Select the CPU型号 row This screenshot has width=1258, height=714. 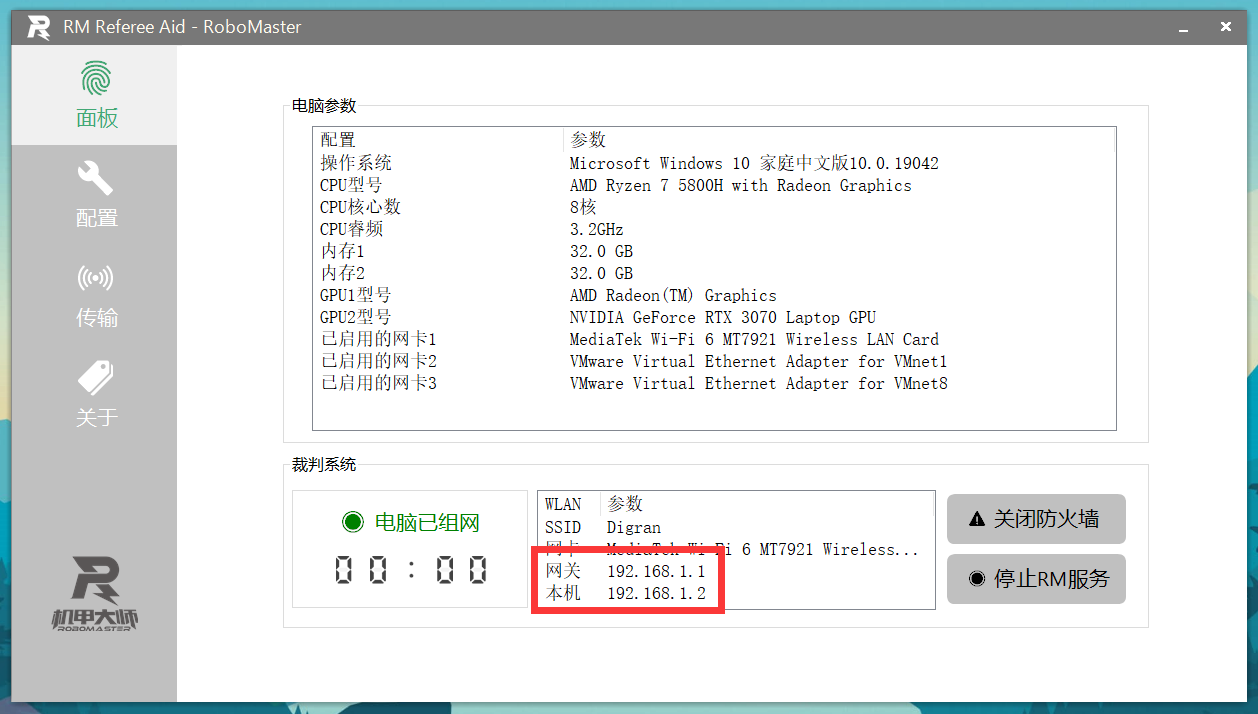click(x=714, y=185)
